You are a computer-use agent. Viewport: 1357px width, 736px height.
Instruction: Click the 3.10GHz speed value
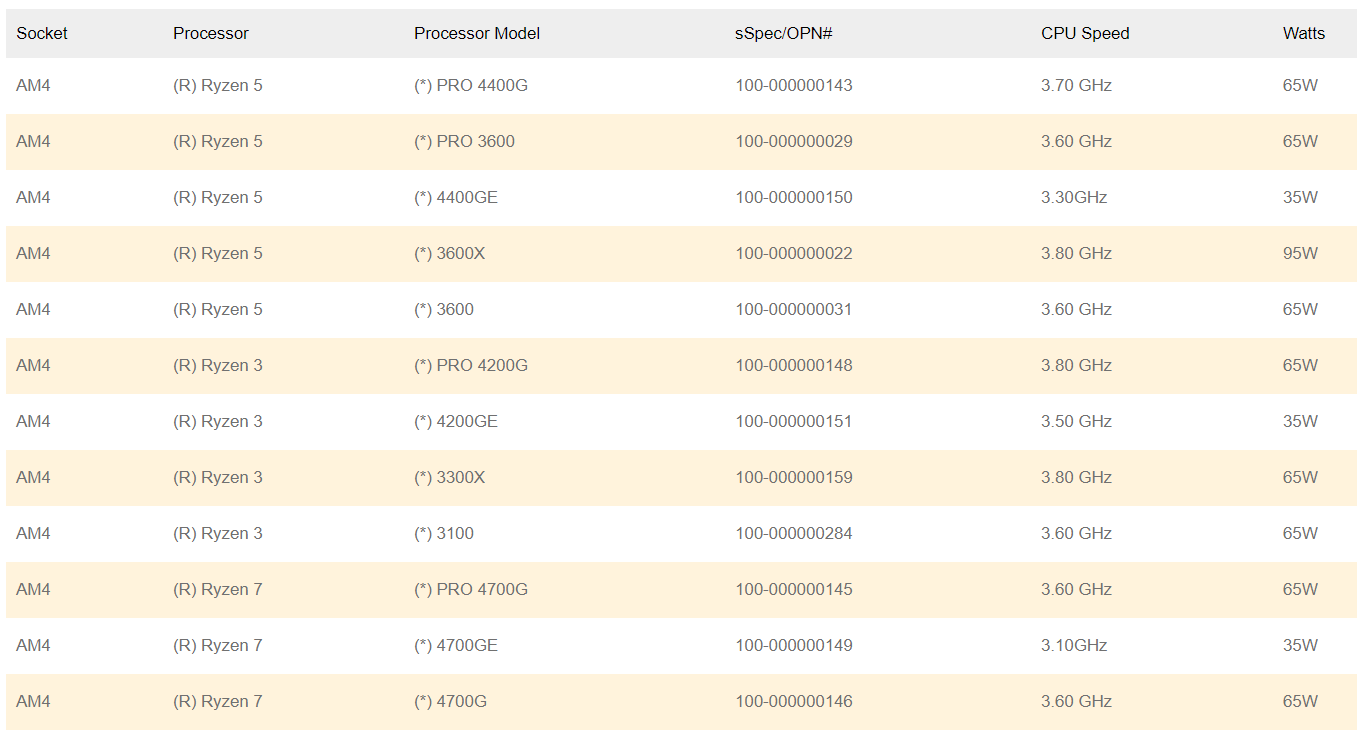click(1074, 646)
